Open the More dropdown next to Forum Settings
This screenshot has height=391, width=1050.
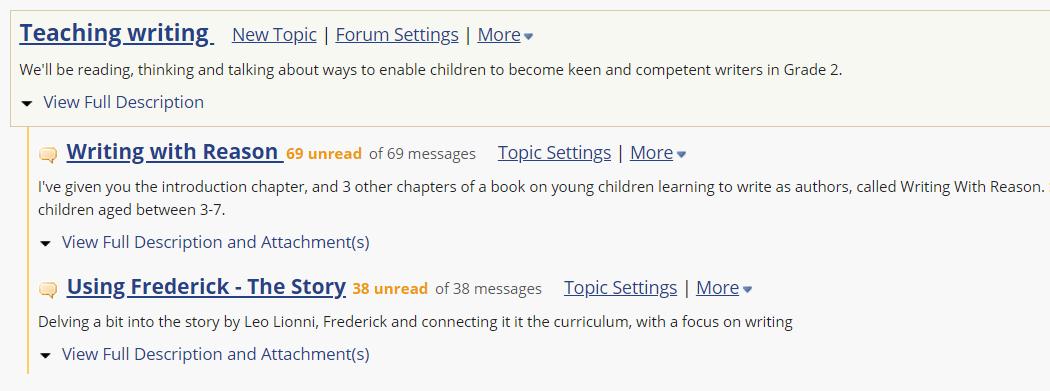(x=499, y=35)
